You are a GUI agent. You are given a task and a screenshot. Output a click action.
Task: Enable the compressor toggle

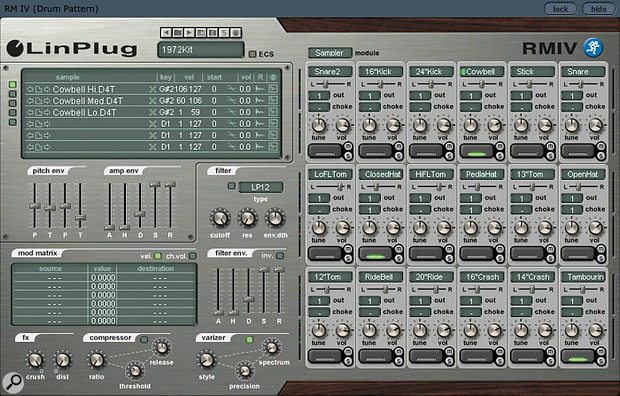144,339
